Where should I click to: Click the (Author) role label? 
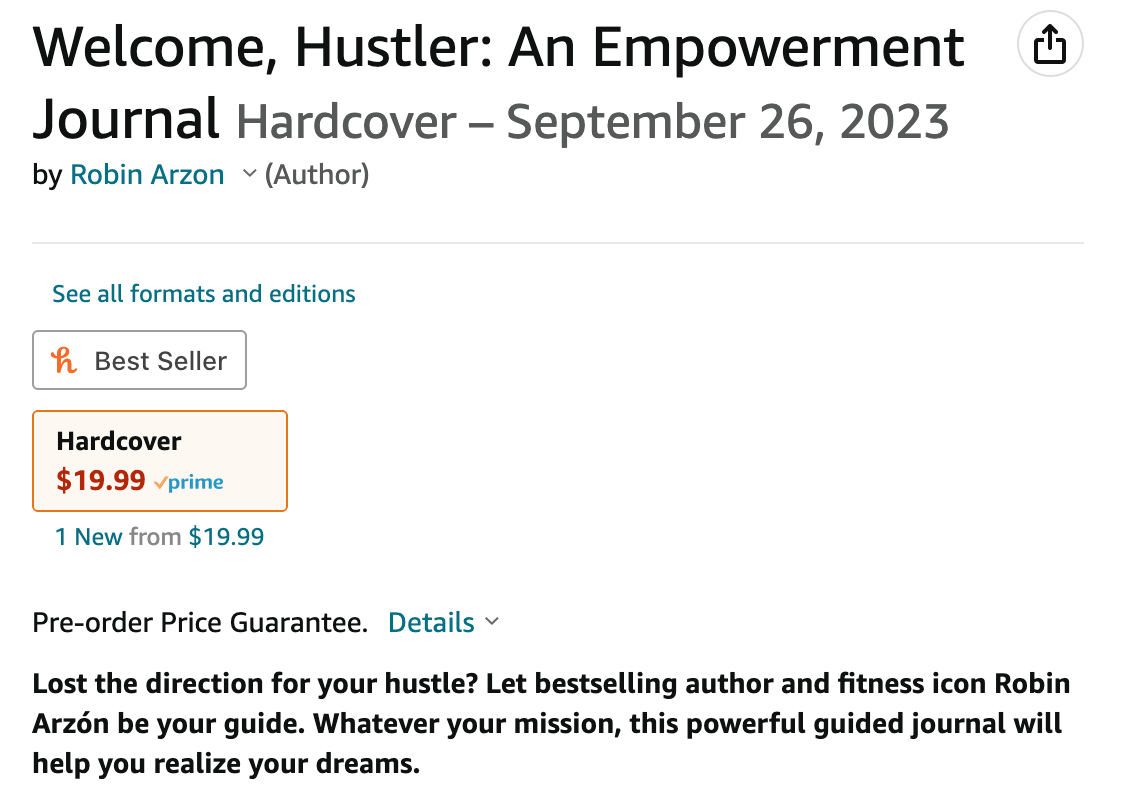(x=317, y=175)
